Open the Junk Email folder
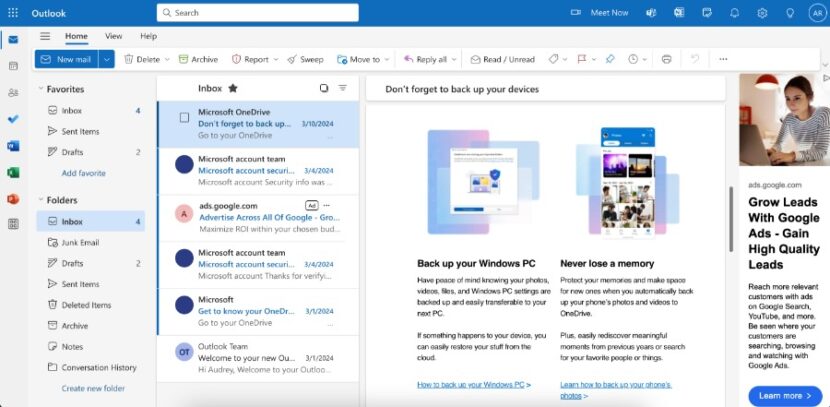 [x=80, y=242]
